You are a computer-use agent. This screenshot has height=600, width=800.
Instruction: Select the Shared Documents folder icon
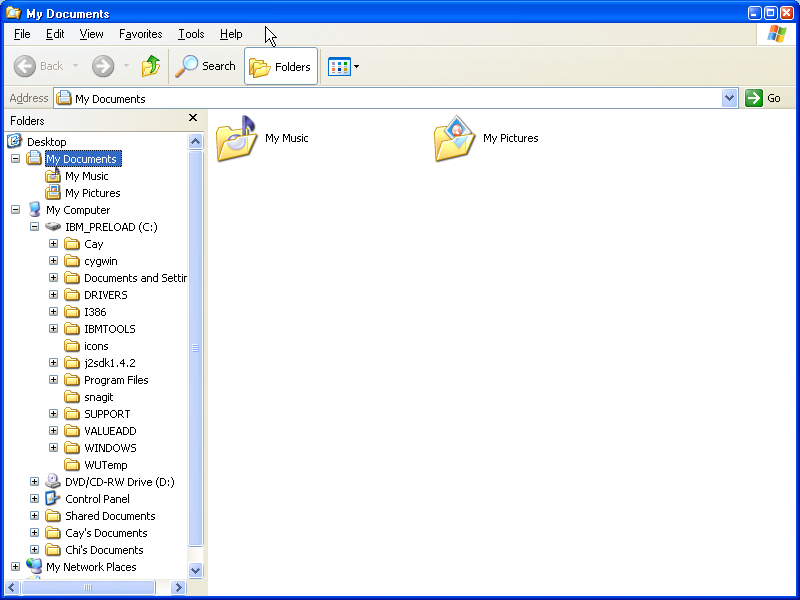53,516
